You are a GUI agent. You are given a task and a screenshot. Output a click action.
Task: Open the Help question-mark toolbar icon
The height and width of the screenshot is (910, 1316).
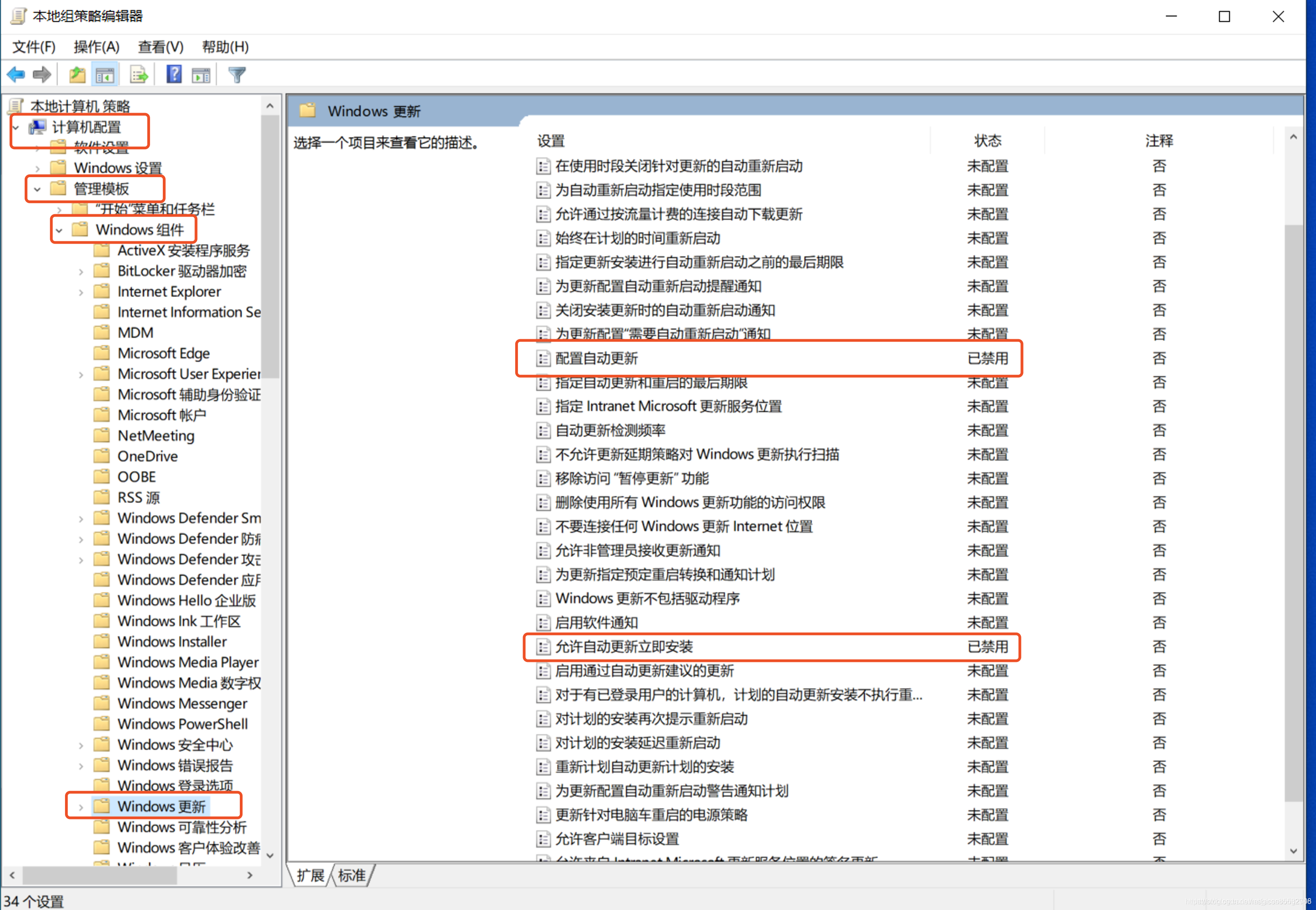click(x=174, y=74)
